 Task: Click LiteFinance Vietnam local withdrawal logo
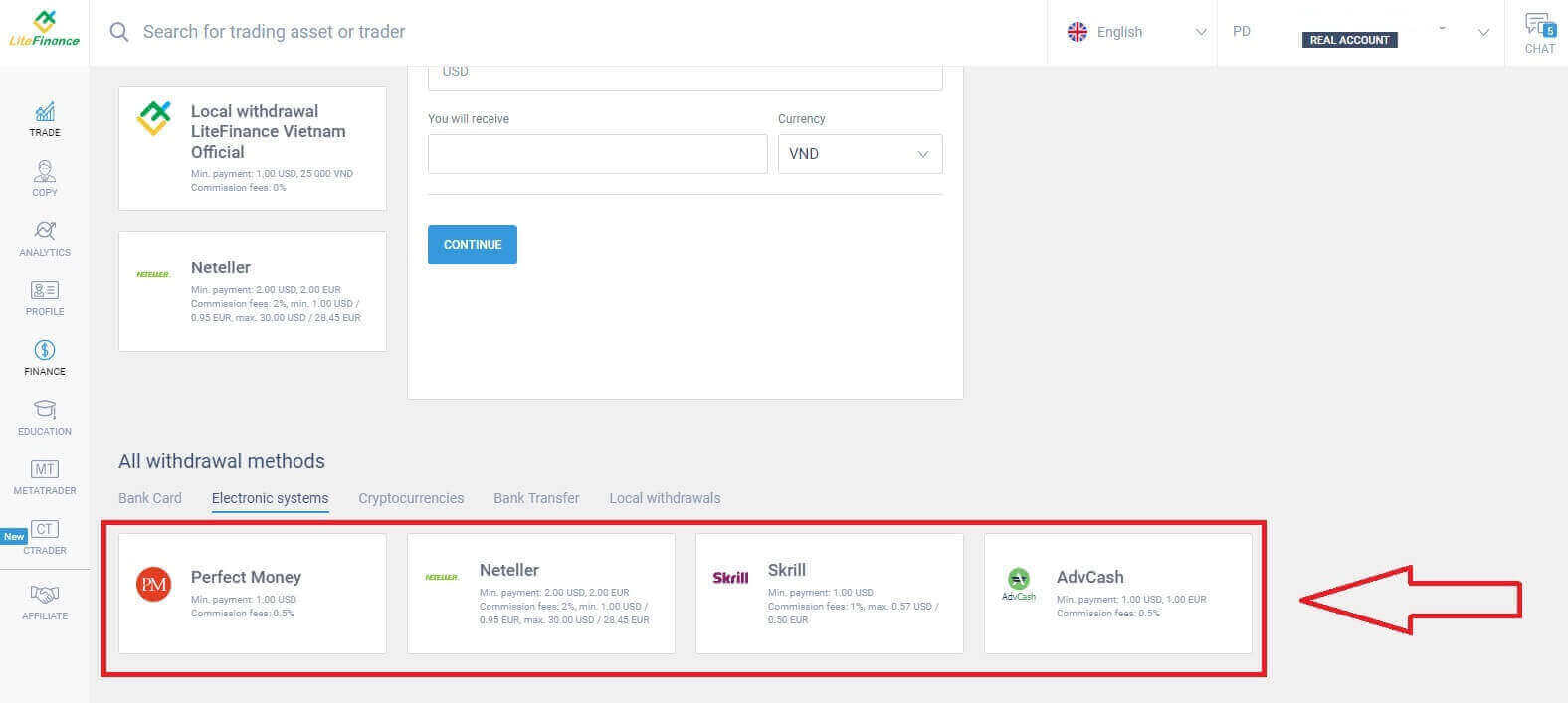tap(154, 118)
